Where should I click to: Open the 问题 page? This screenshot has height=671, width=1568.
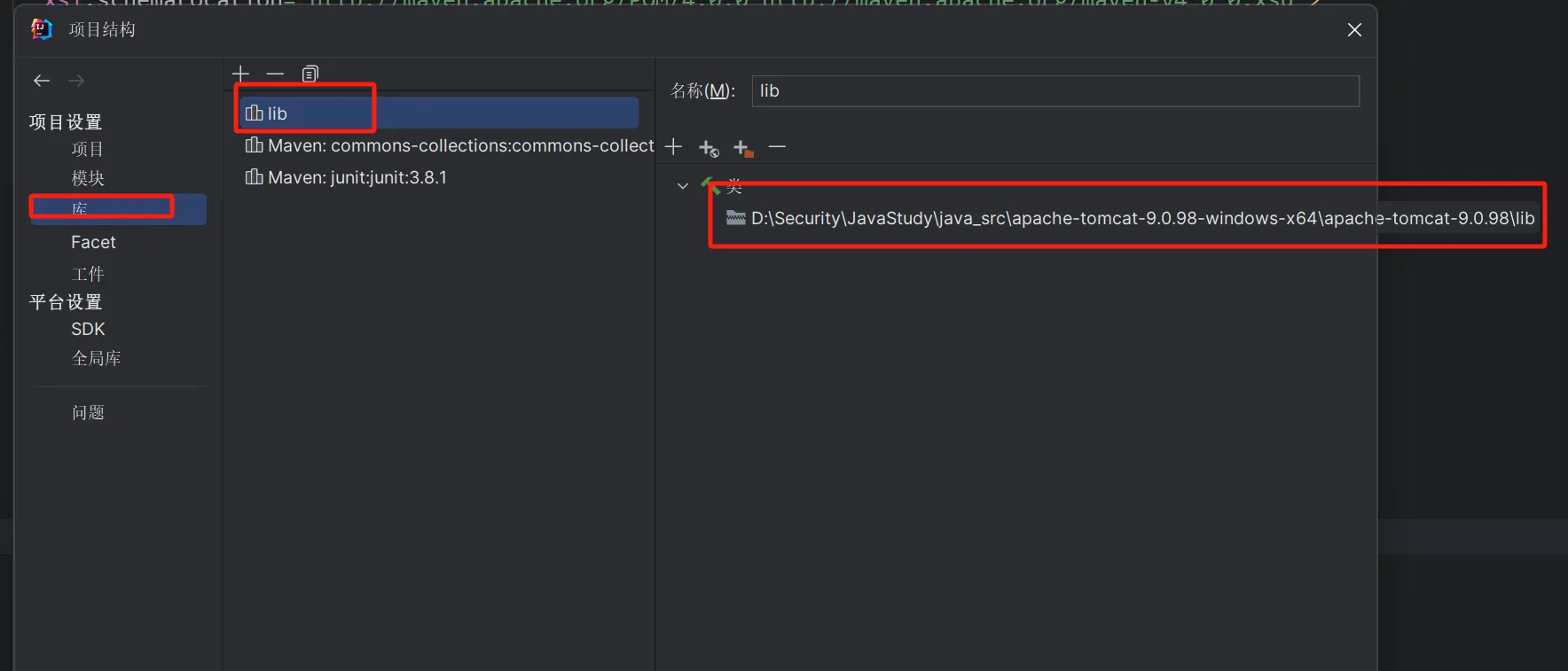pos(88,412)
